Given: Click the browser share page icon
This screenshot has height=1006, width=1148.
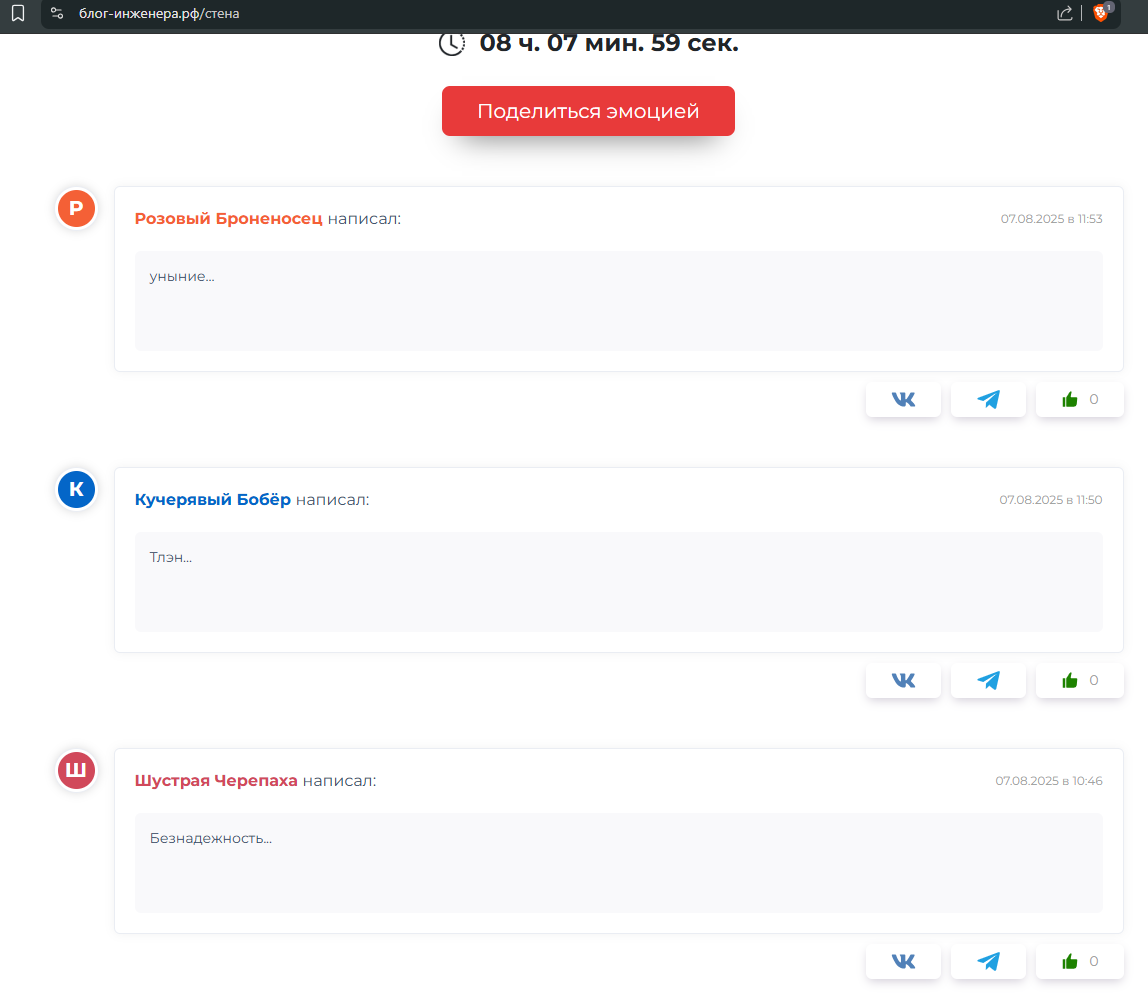Looking at the screenshot, I should [x=1064, y=13].
